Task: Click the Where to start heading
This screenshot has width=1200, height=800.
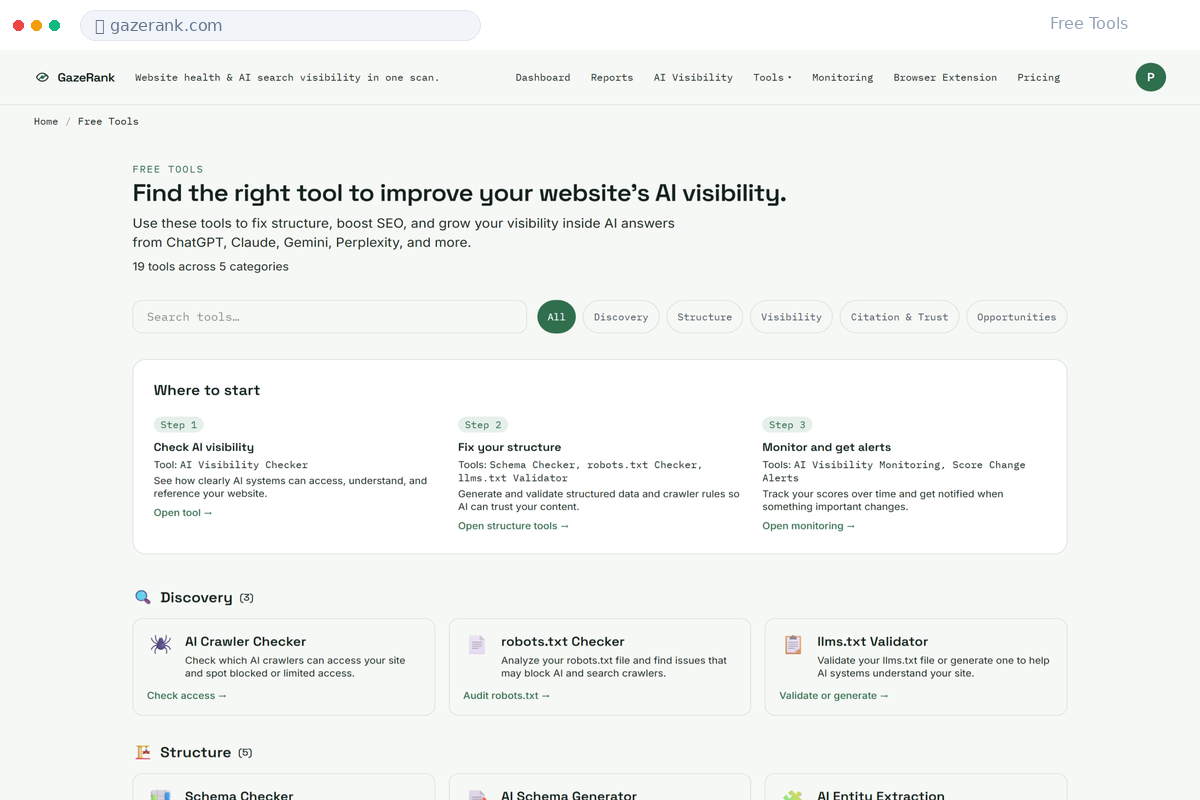Action: (207, 391)
